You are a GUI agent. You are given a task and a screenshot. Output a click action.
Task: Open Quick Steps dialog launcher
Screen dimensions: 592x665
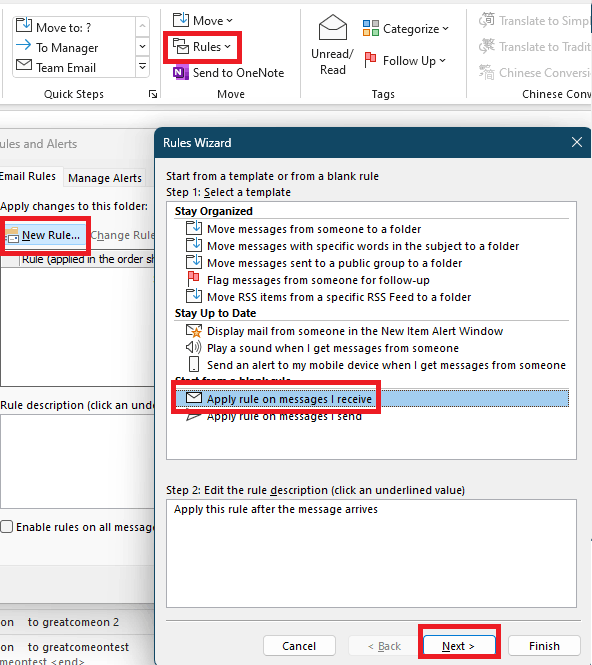point(153,94)
